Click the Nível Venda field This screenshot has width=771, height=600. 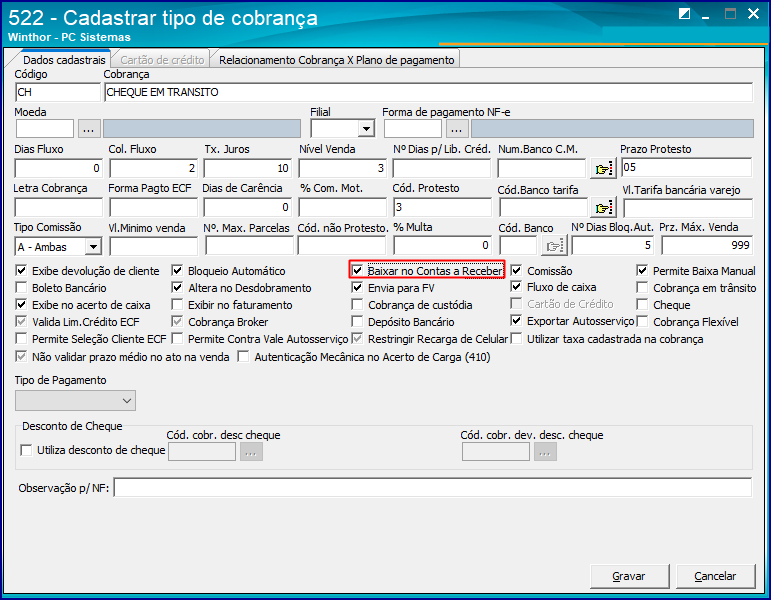343,168
